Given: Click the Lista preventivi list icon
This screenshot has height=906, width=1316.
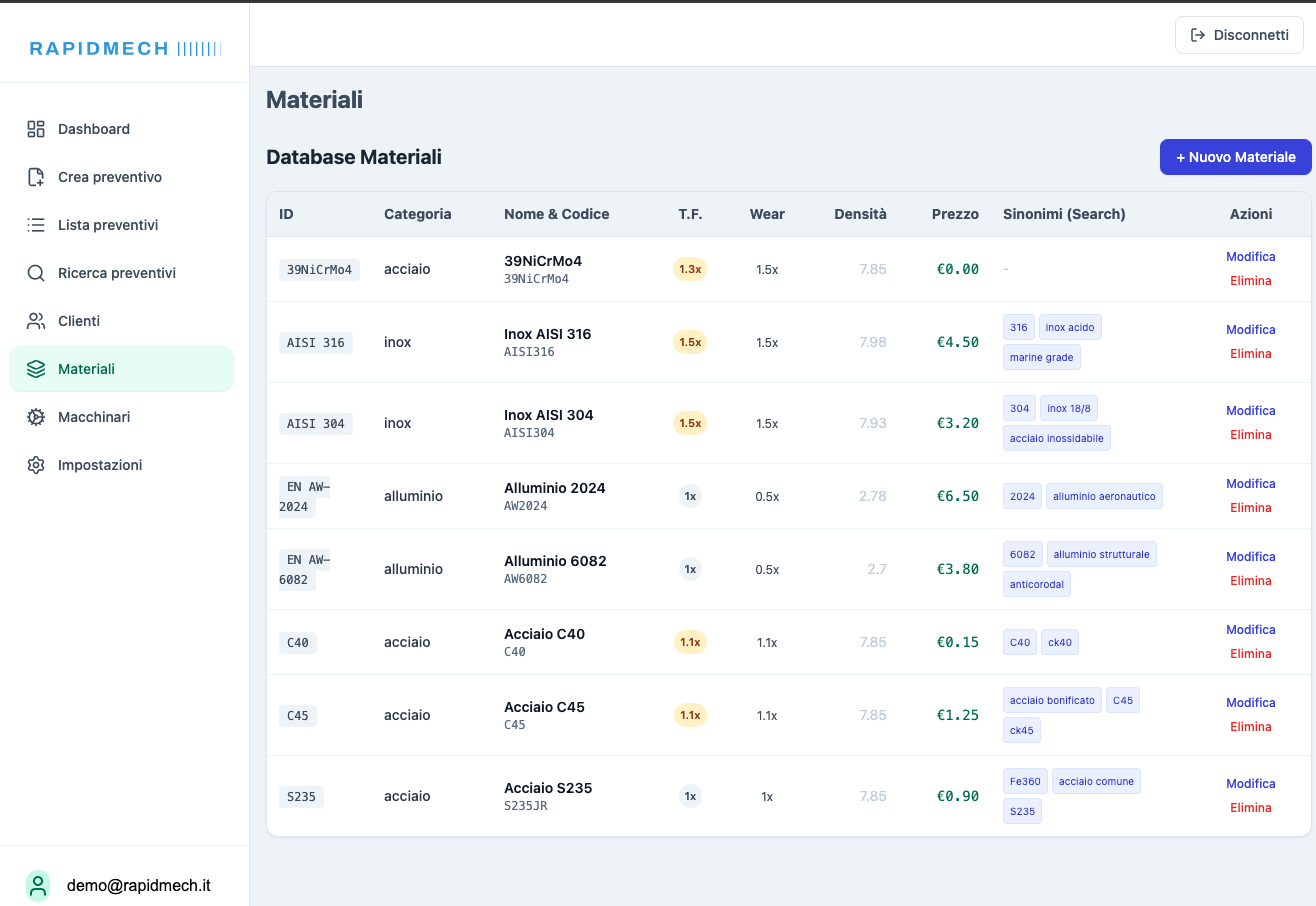Looking at the screenshot, I should [x=36, y=225].
